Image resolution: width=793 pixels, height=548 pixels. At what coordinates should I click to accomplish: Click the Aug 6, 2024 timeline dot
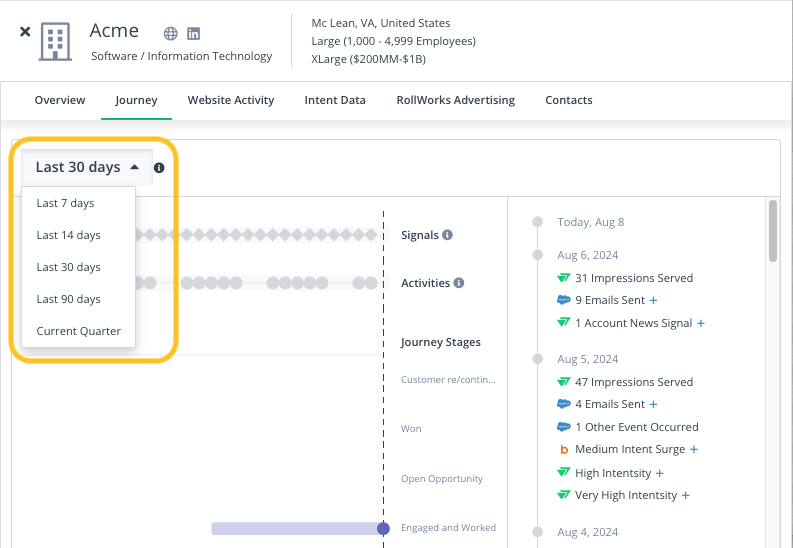pyautogui.click(x=538, y=255)
